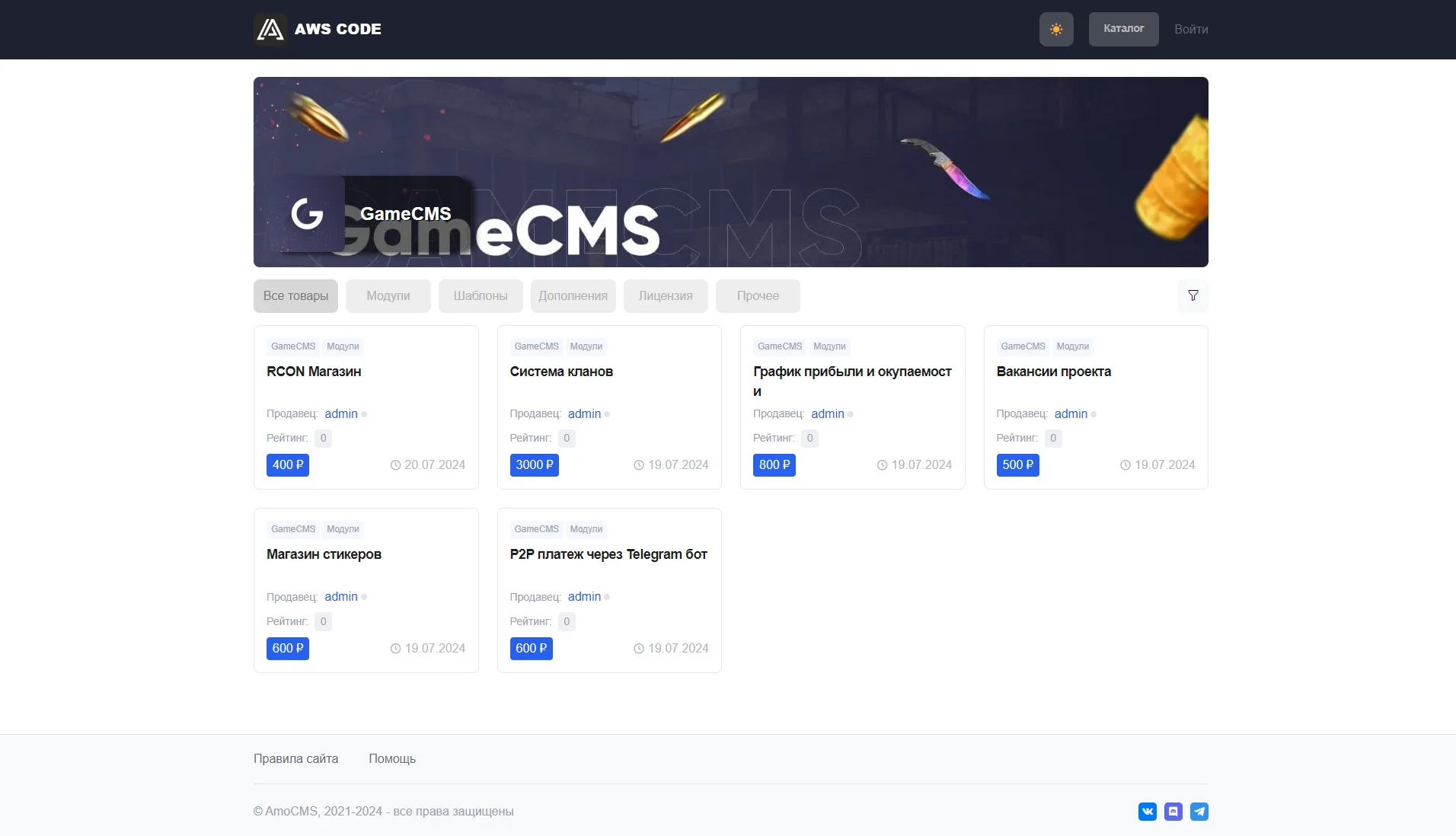1456x836 pixels.
Task: Click clock icon on P2P платеж card
Action: click(639, 649)
